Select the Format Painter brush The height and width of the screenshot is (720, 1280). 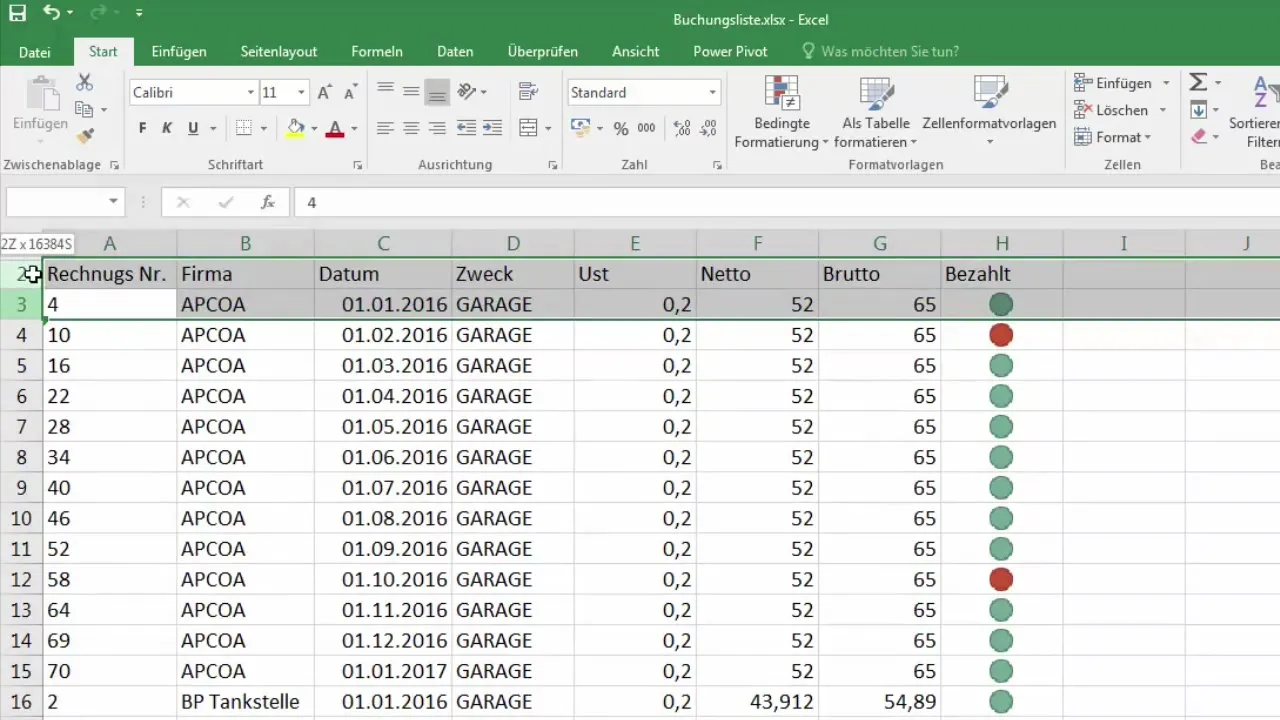pos(85,135)
